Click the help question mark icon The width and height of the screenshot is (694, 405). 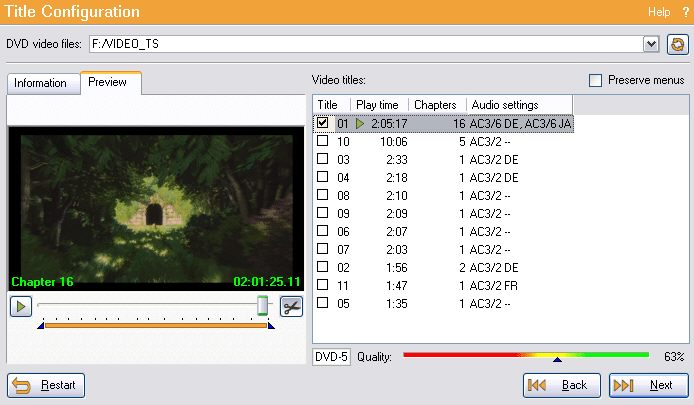(686, 12)
